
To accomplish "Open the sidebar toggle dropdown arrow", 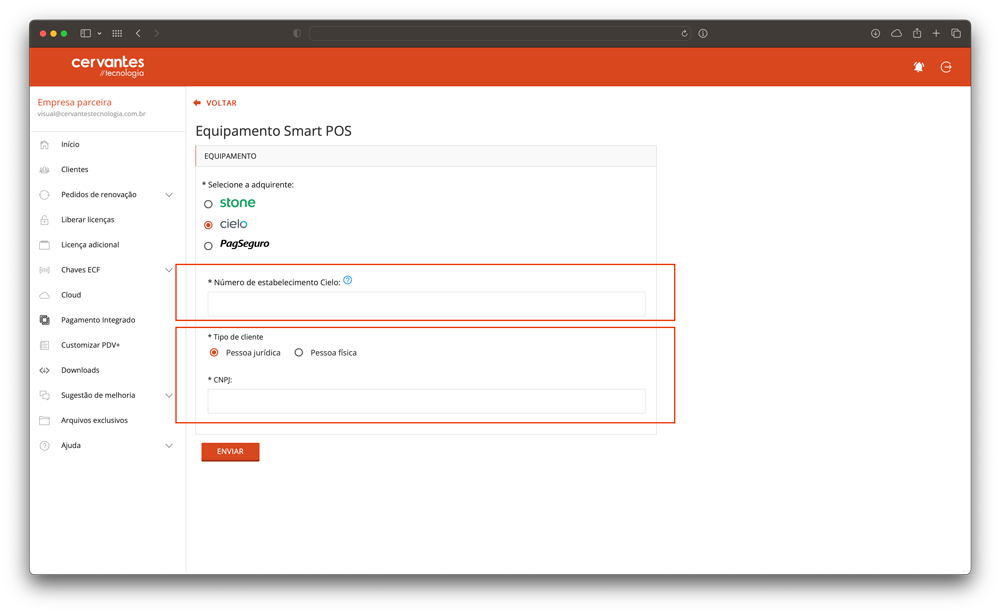I will click(x=99, y=33).
